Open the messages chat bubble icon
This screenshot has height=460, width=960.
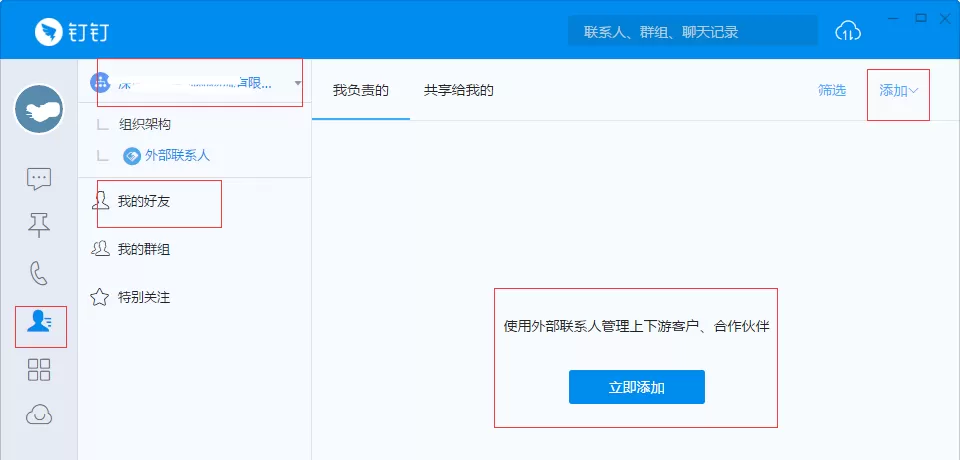pyautogui.click(x=39, y=179)
